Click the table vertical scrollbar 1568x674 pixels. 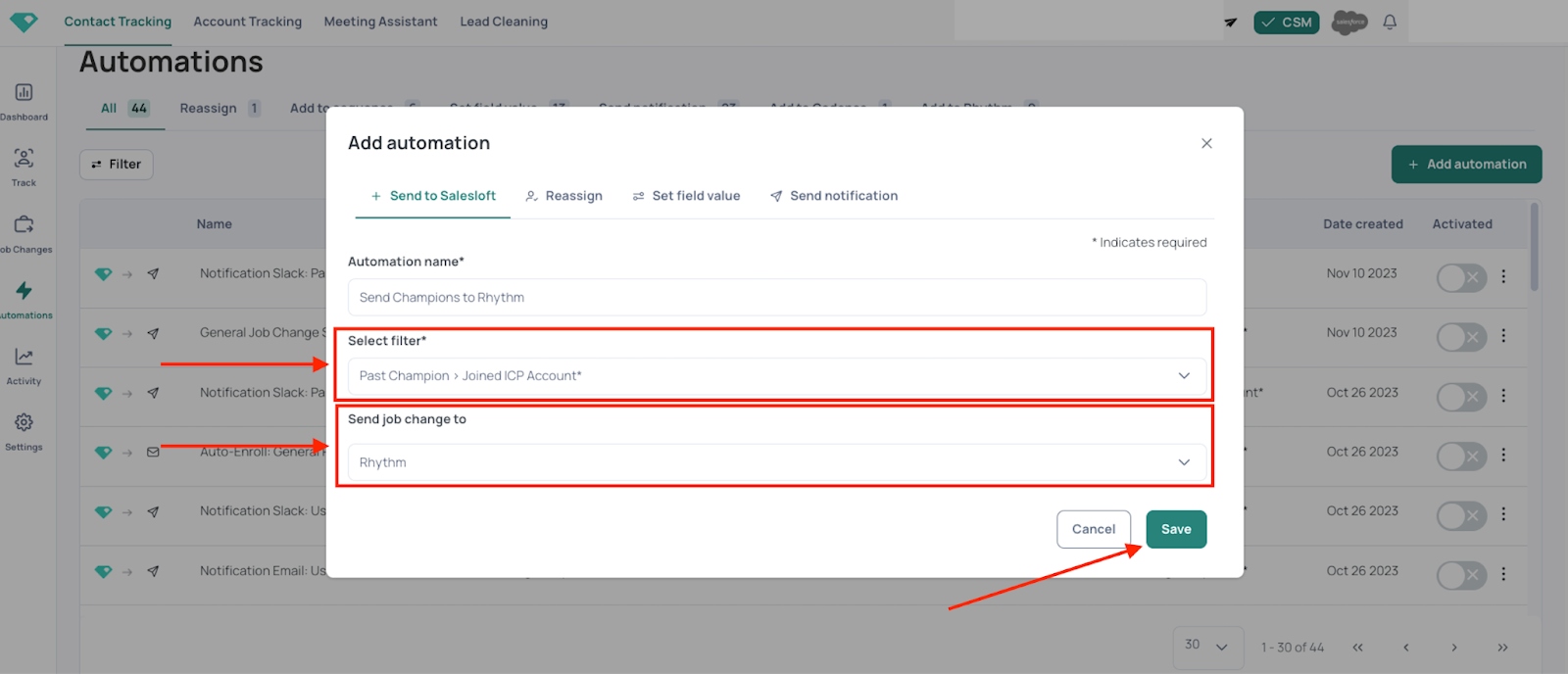coord(1534,247)
